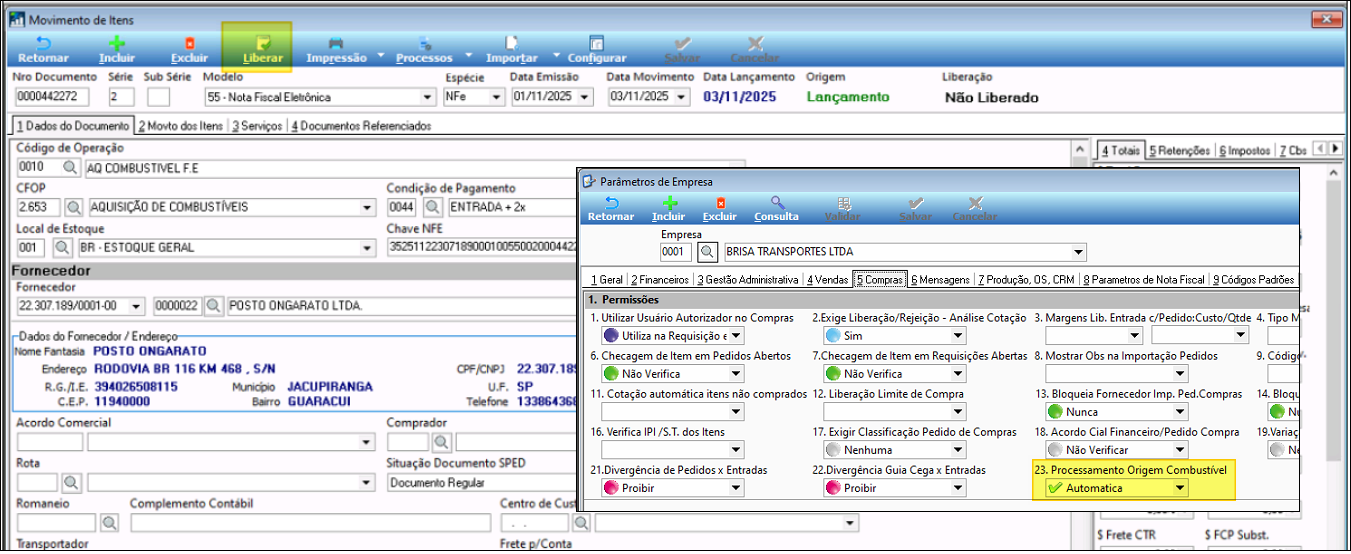Click search magnifier next to Código de Operação

(70, 168)
